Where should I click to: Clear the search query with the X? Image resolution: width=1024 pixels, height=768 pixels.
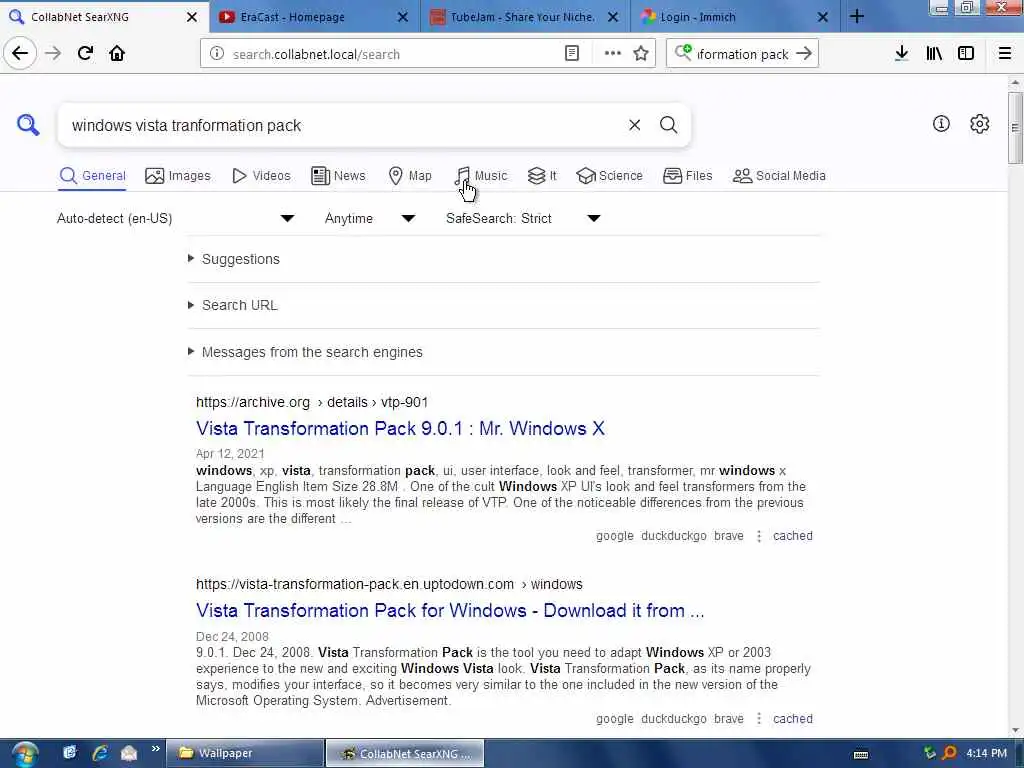click(x=635, y=125)
